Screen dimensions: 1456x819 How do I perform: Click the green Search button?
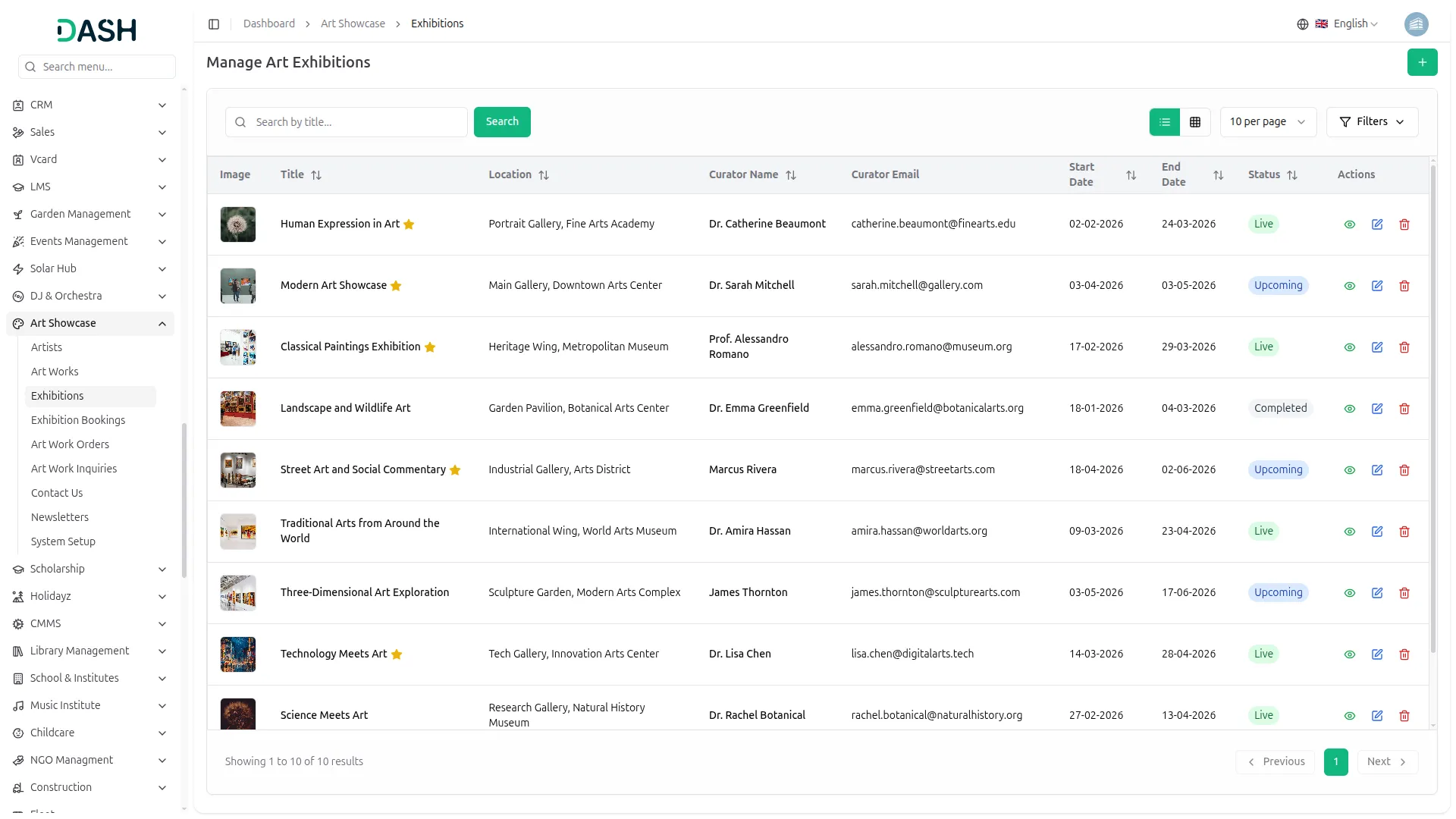[501, 122]
